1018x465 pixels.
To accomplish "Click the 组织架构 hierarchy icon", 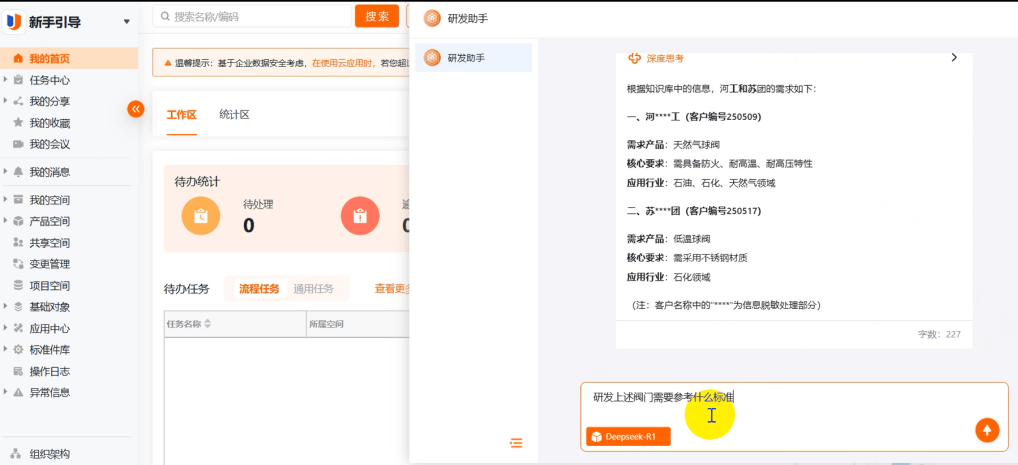I will pos(17,454).
